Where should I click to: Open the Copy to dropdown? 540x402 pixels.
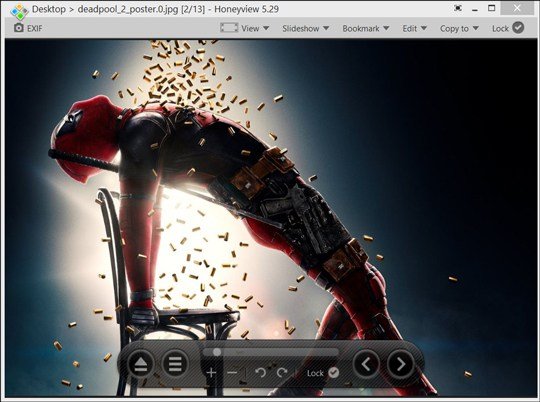click(459, 28)
